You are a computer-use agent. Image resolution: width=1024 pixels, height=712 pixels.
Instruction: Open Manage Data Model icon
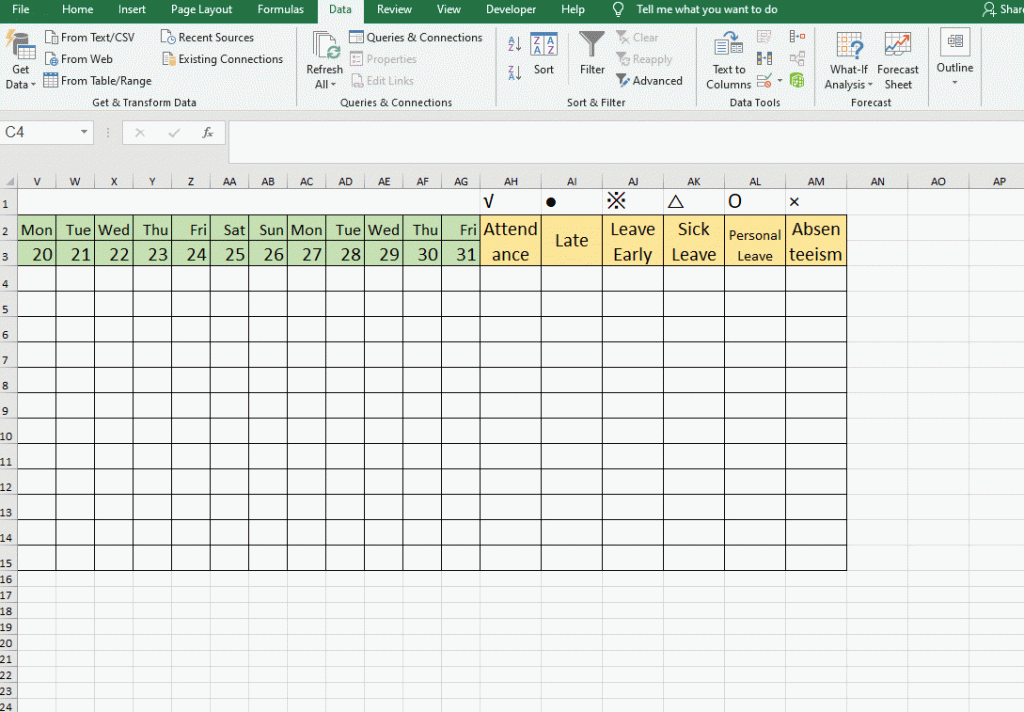(x=797, y=80)
